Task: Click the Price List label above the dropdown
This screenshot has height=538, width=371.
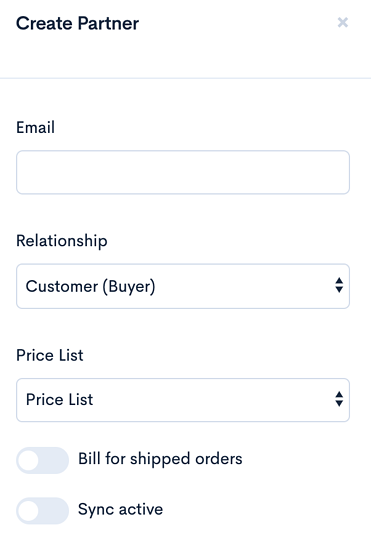Action: click(50, 355)
